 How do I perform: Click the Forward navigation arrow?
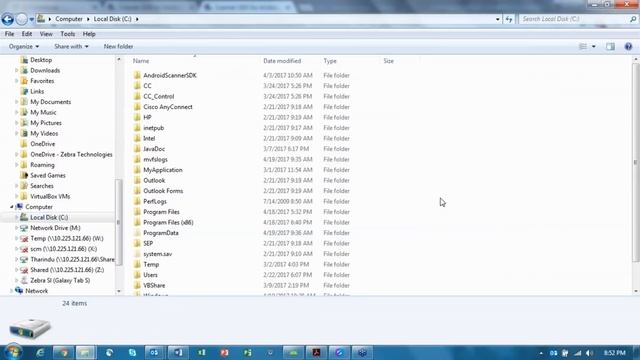click(x=21, y=19)
